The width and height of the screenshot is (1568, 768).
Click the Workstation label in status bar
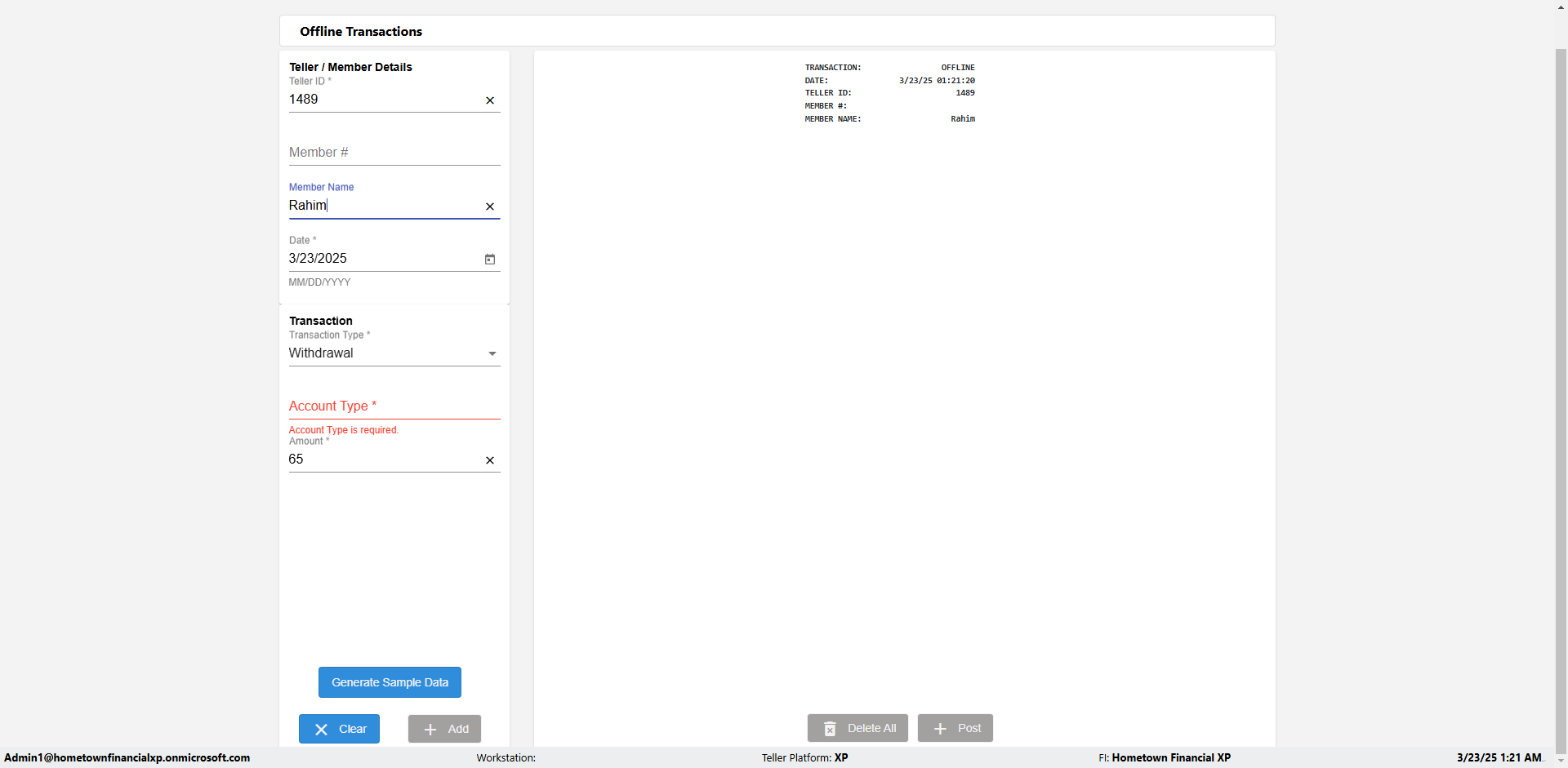tap(506, 757)
